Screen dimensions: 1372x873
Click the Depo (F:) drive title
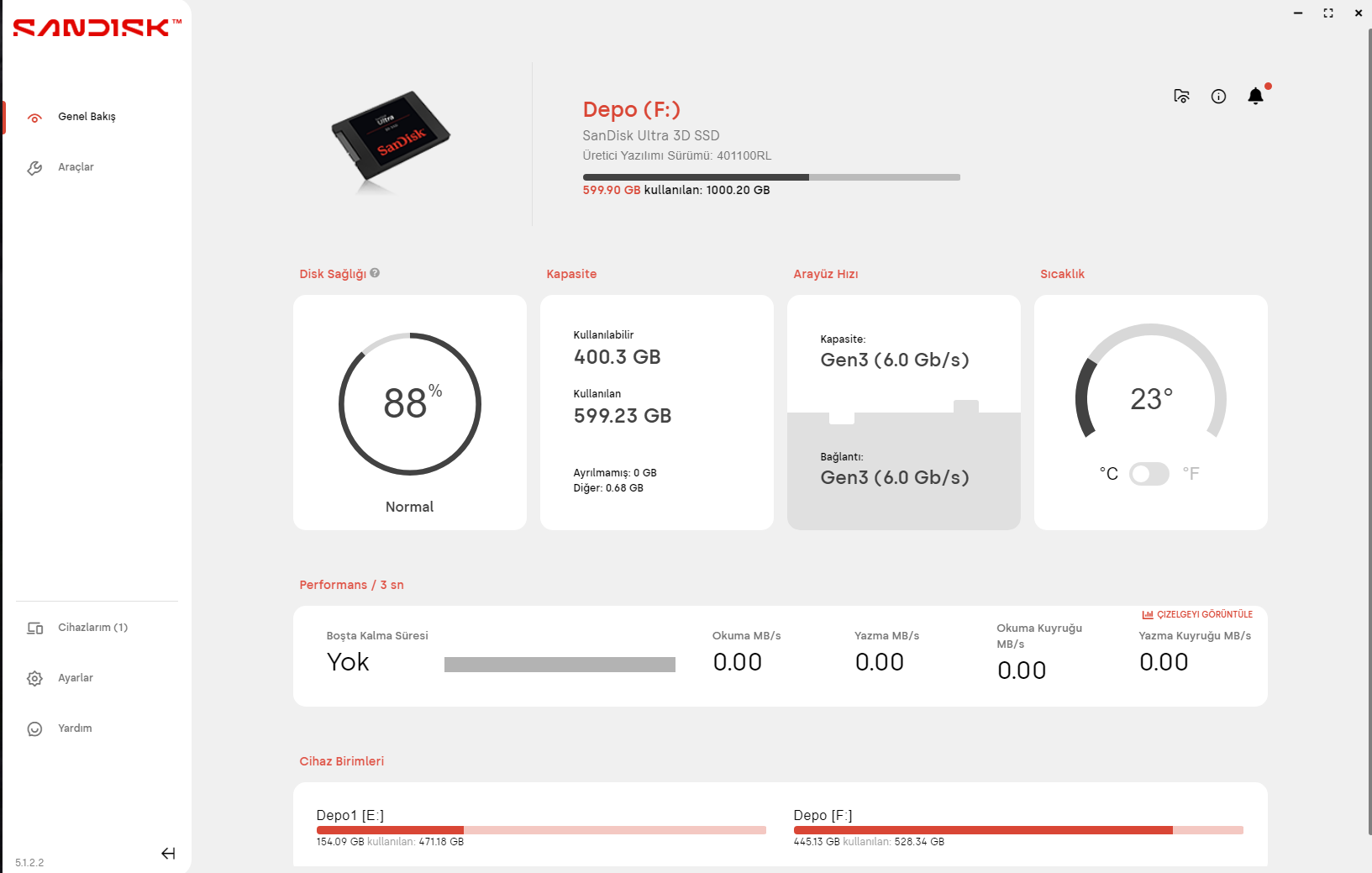pos(632,110)
